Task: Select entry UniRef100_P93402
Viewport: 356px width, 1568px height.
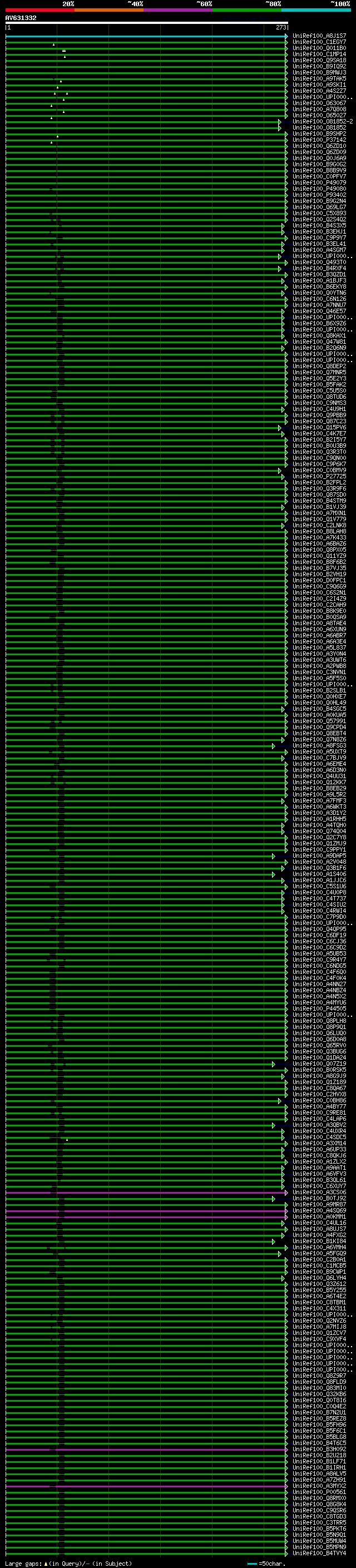Action: [319, 195]
